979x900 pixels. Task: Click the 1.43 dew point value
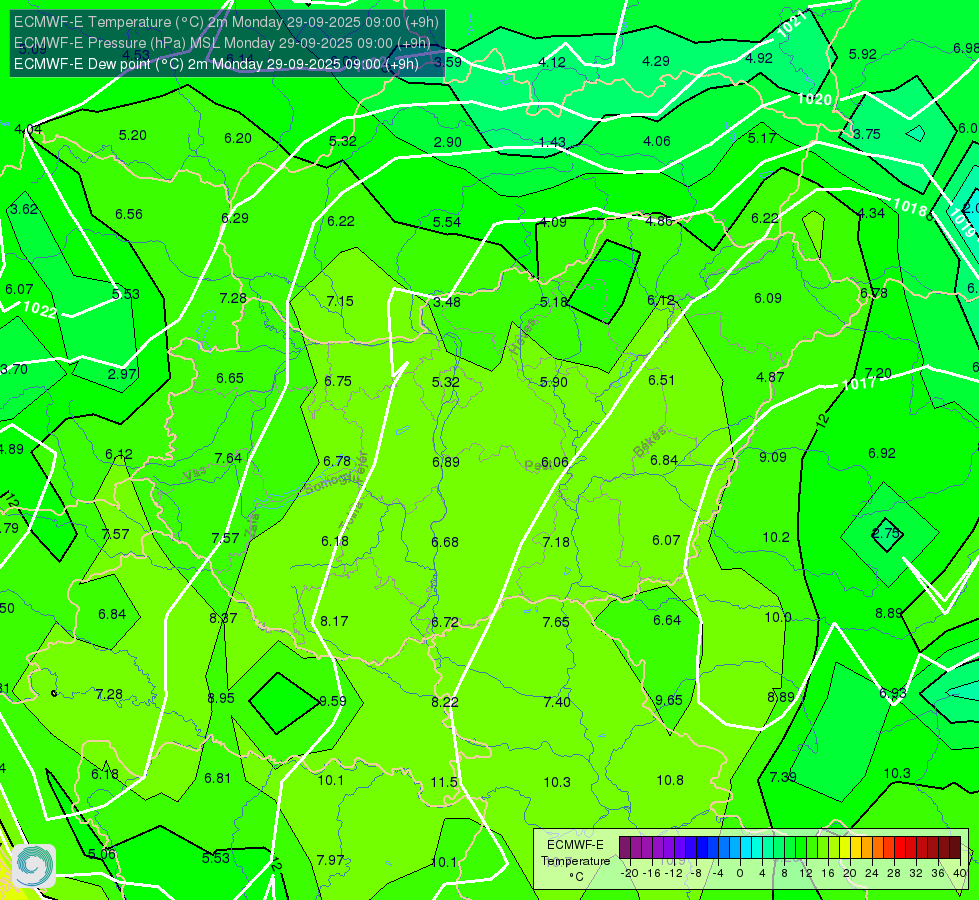(552, 142)
